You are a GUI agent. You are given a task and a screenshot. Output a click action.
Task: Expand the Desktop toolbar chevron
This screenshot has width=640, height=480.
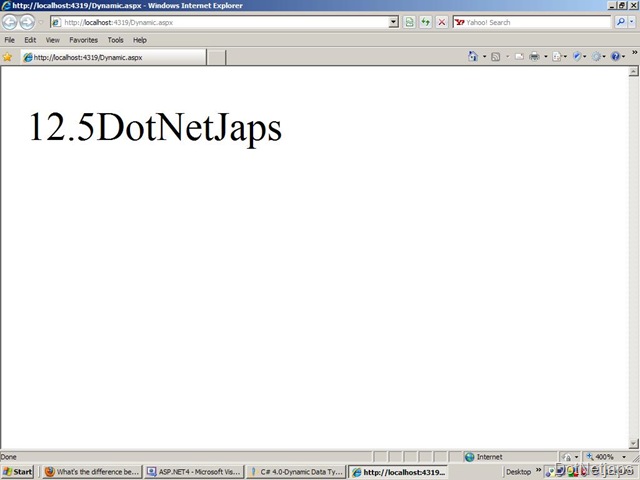coord(538,470)
